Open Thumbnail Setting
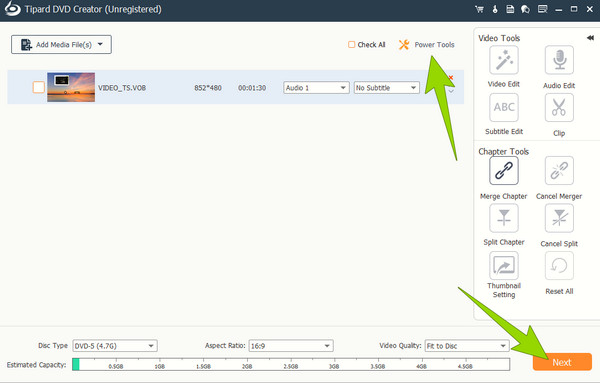 [504, 266]
